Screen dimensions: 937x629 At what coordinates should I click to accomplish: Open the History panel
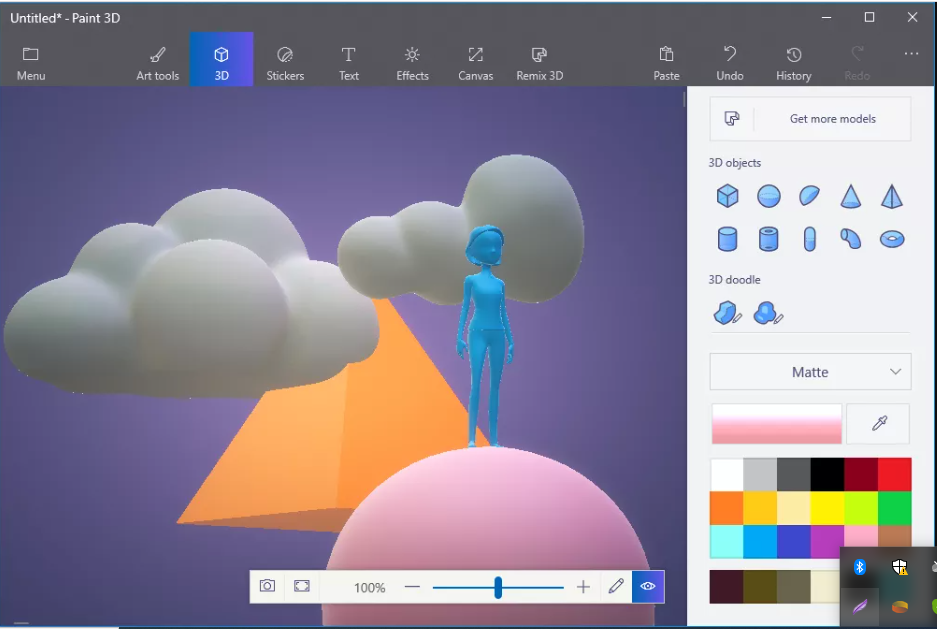[794, 62]
